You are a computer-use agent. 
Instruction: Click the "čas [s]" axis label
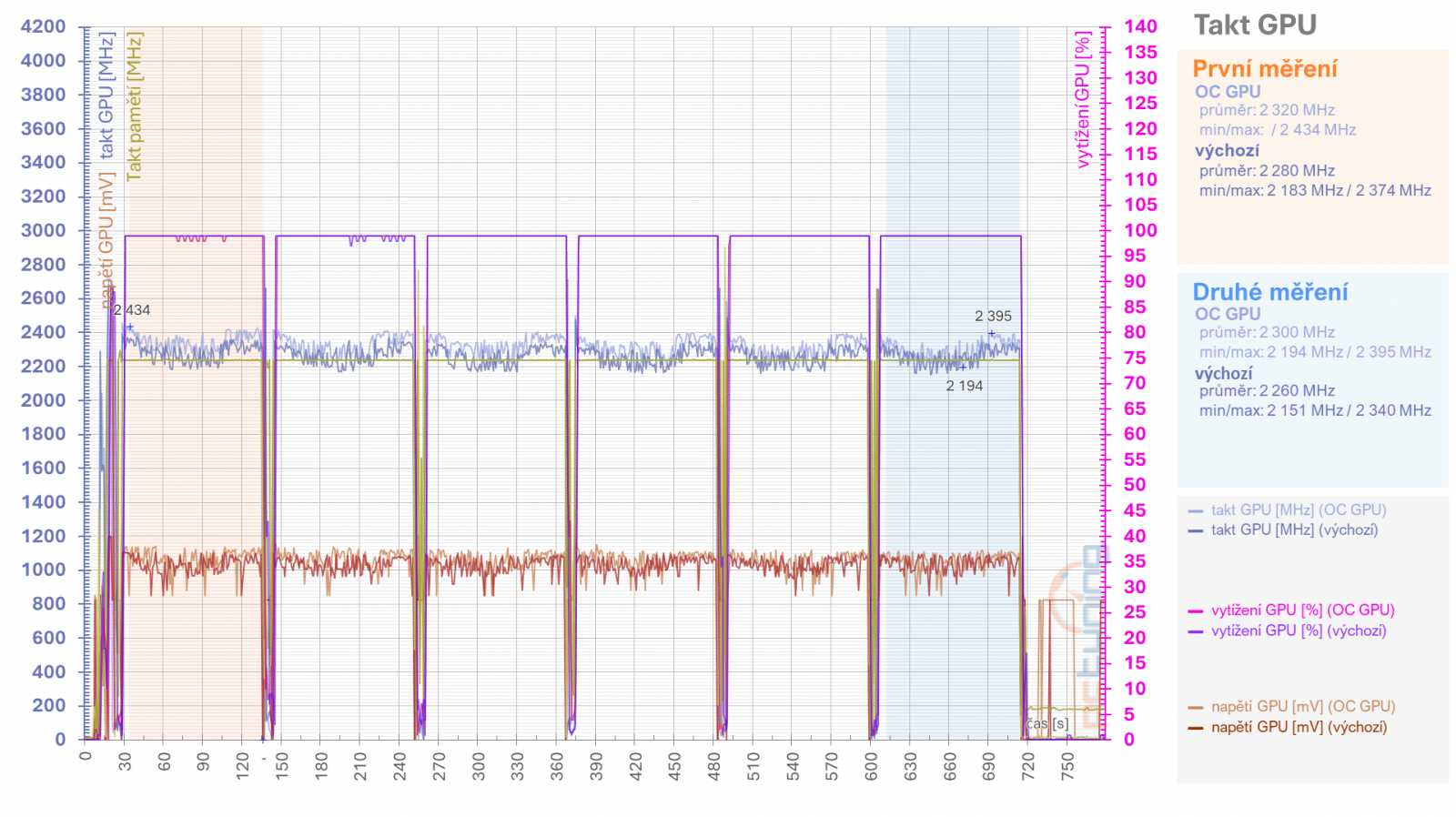pyautogui.click(x=1047, y=724)
